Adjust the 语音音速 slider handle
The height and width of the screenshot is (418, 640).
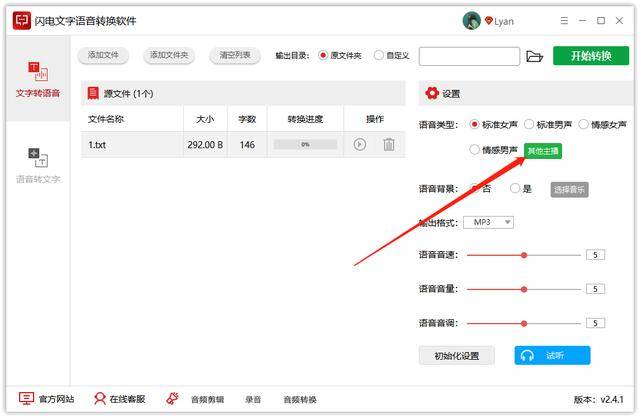(524, 255)
